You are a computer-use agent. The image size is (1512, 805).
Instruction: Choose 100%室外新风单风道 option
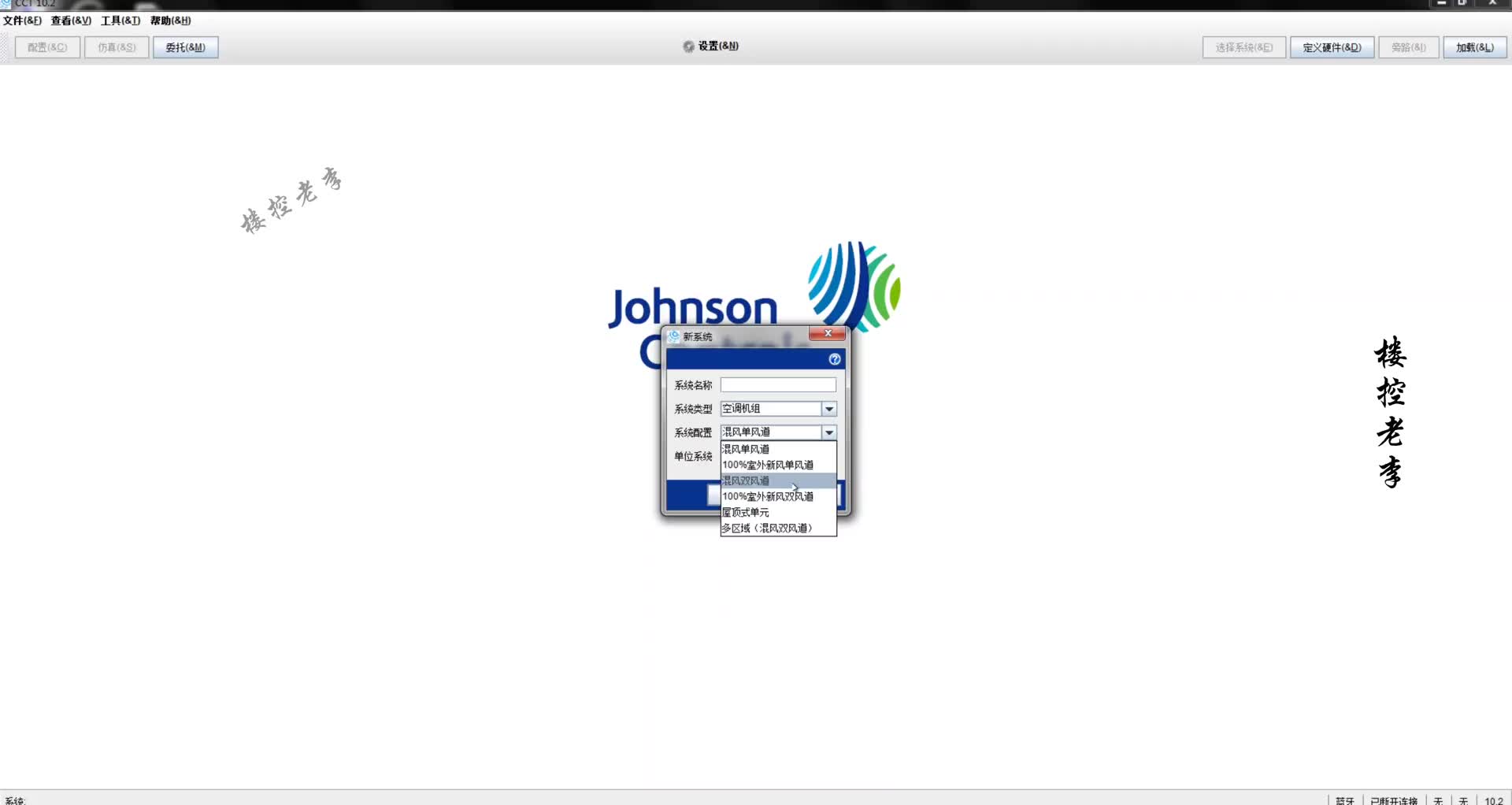[x=778, y=465]
